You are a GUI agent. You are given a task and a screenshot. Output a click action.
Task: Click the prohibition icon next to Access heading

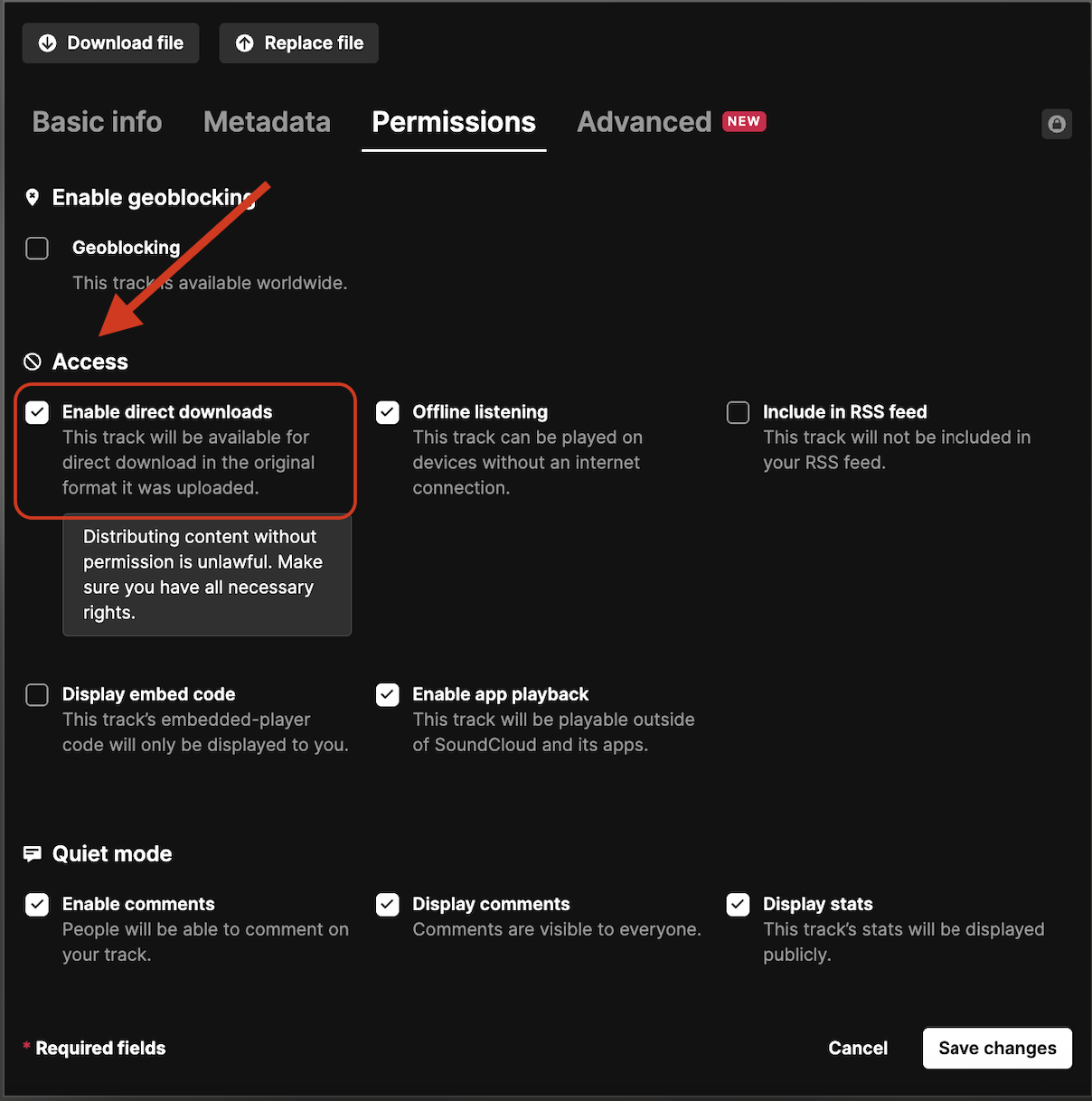(x=33, y=361)
